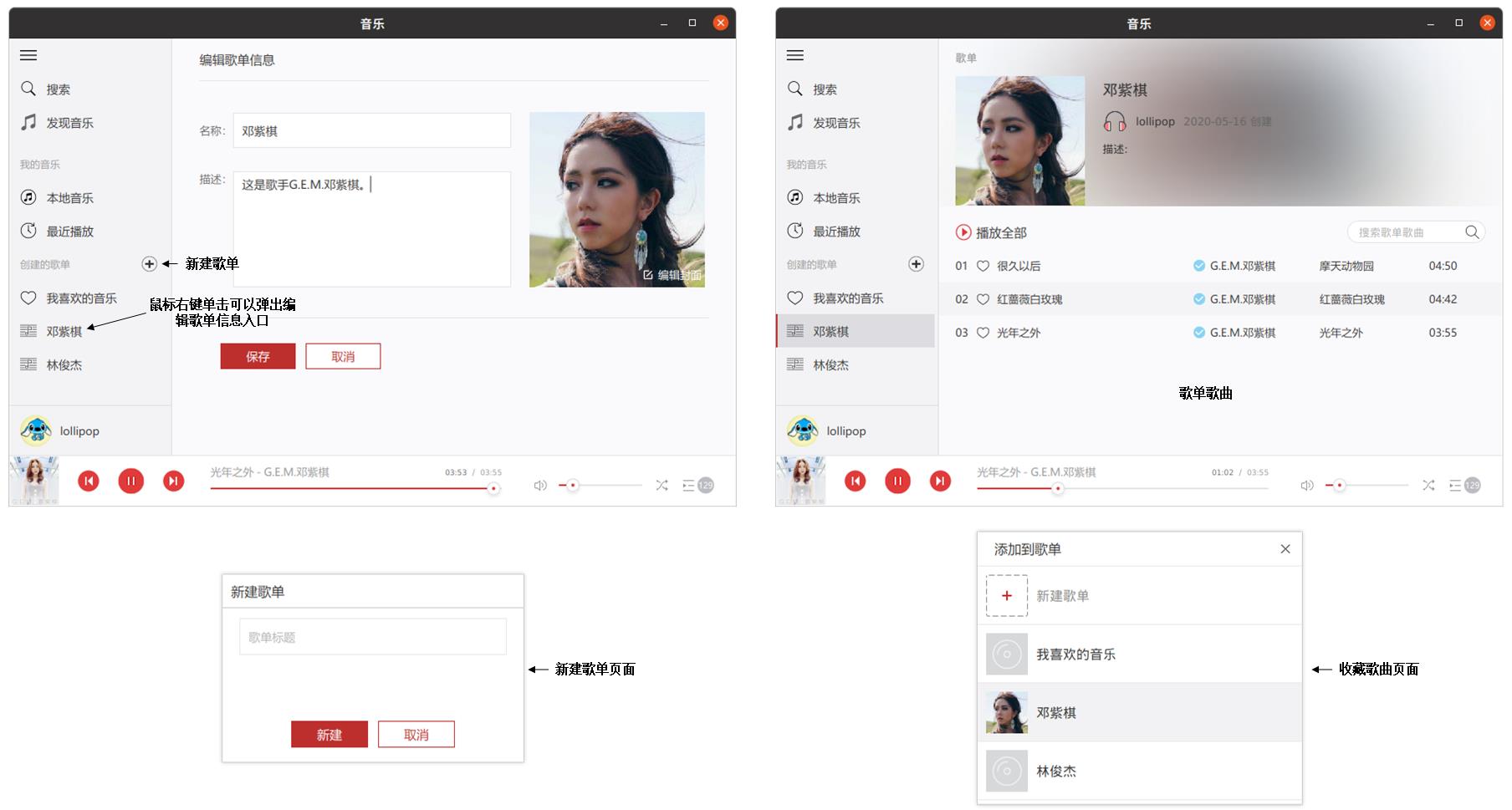
Task: Focus the 歌单标题 field in the 新建歌单 dialog
Action: [x=373, y=637]
